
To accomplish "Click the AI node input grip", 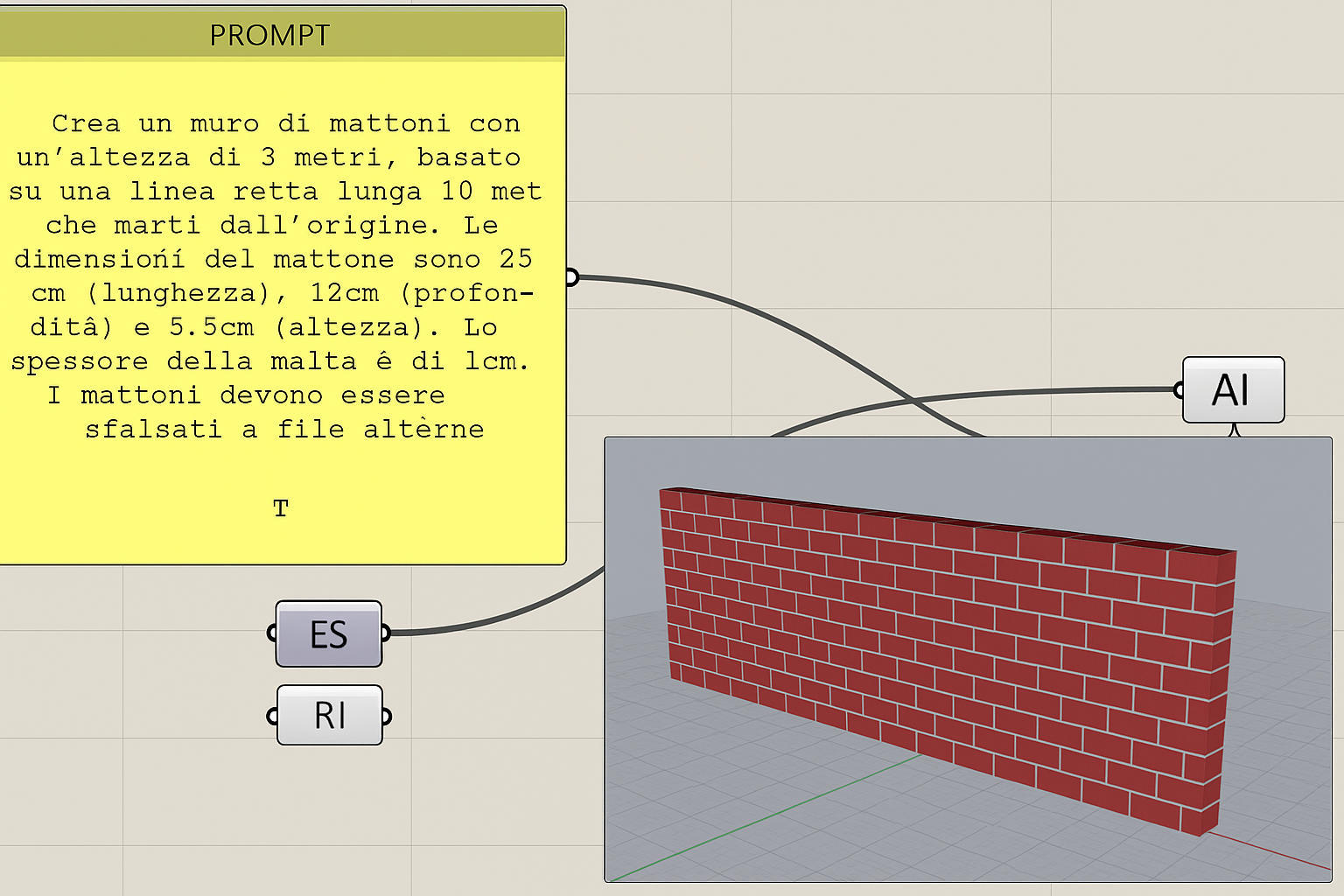I will 1179,389.
